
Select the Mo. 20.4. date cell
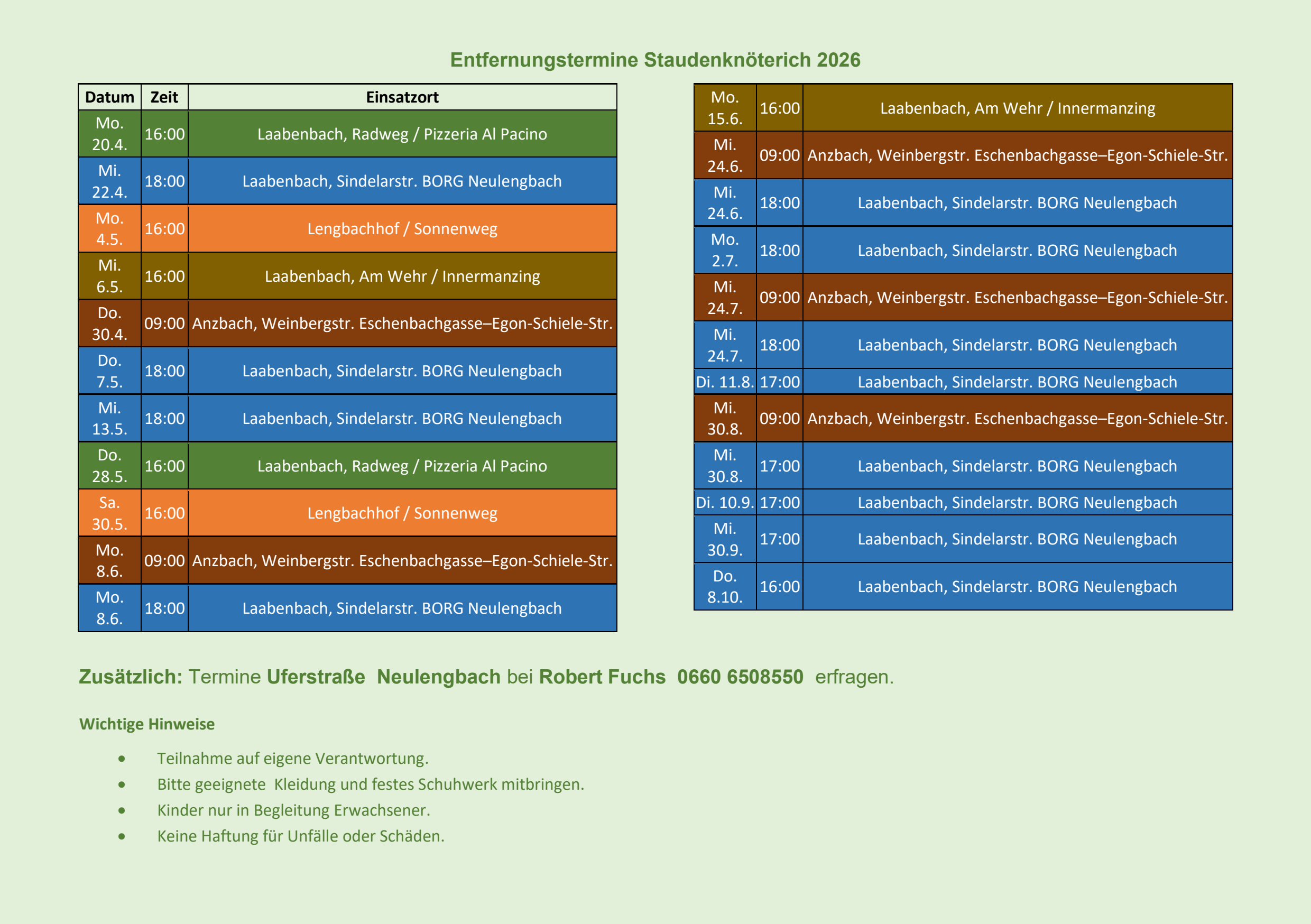coord(109,134)
